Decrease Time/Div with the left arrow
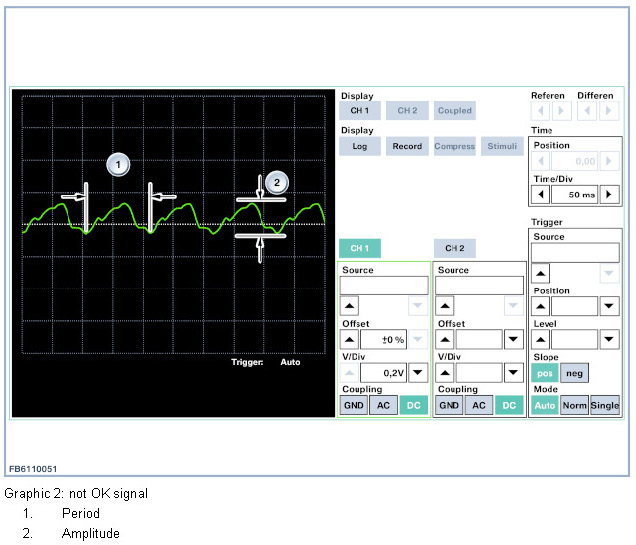Screen dimensions: 636x545 coord(541,194)
